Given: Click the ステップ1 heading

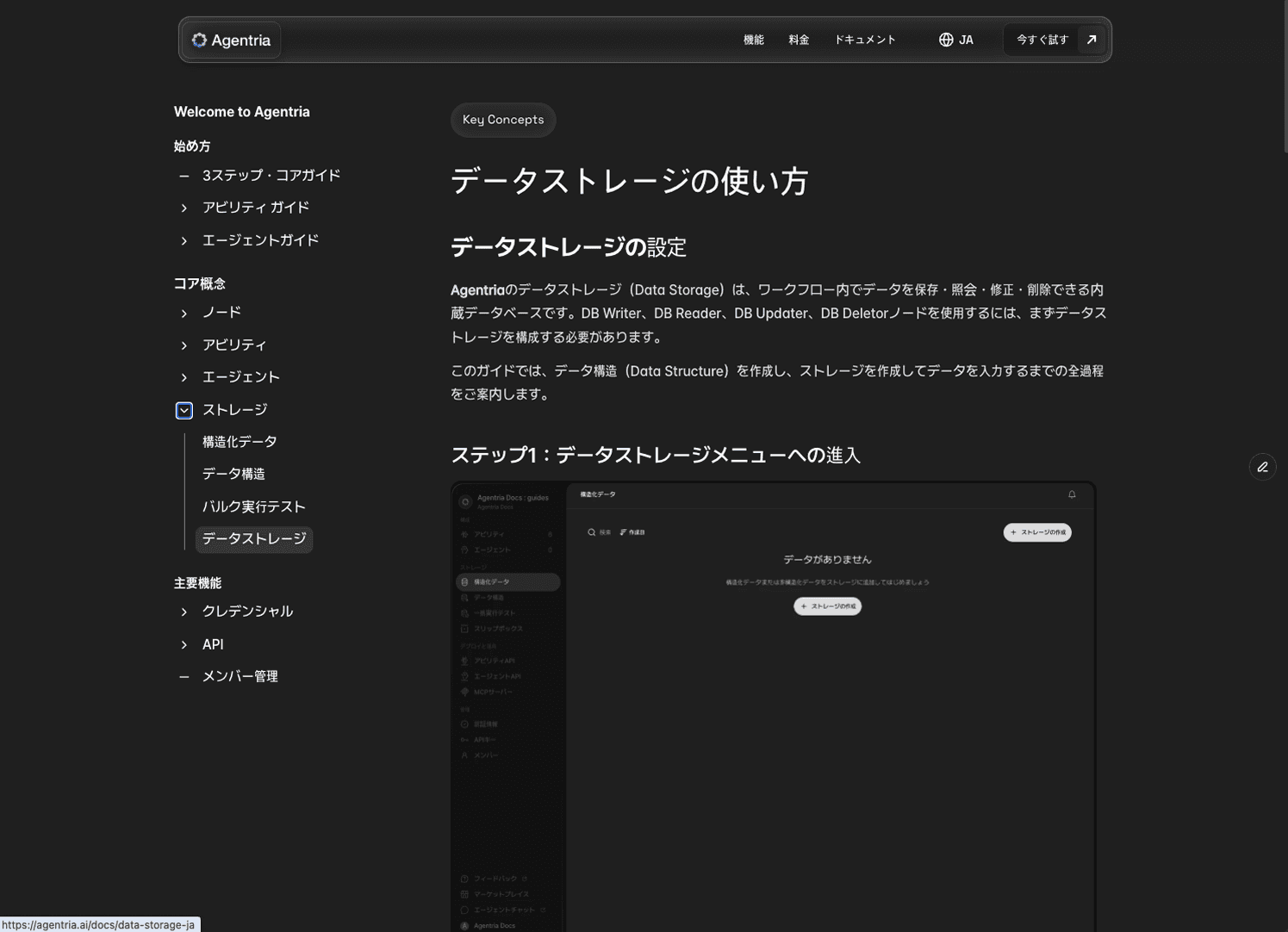Looking at the screenshot, I should (656, 455).
